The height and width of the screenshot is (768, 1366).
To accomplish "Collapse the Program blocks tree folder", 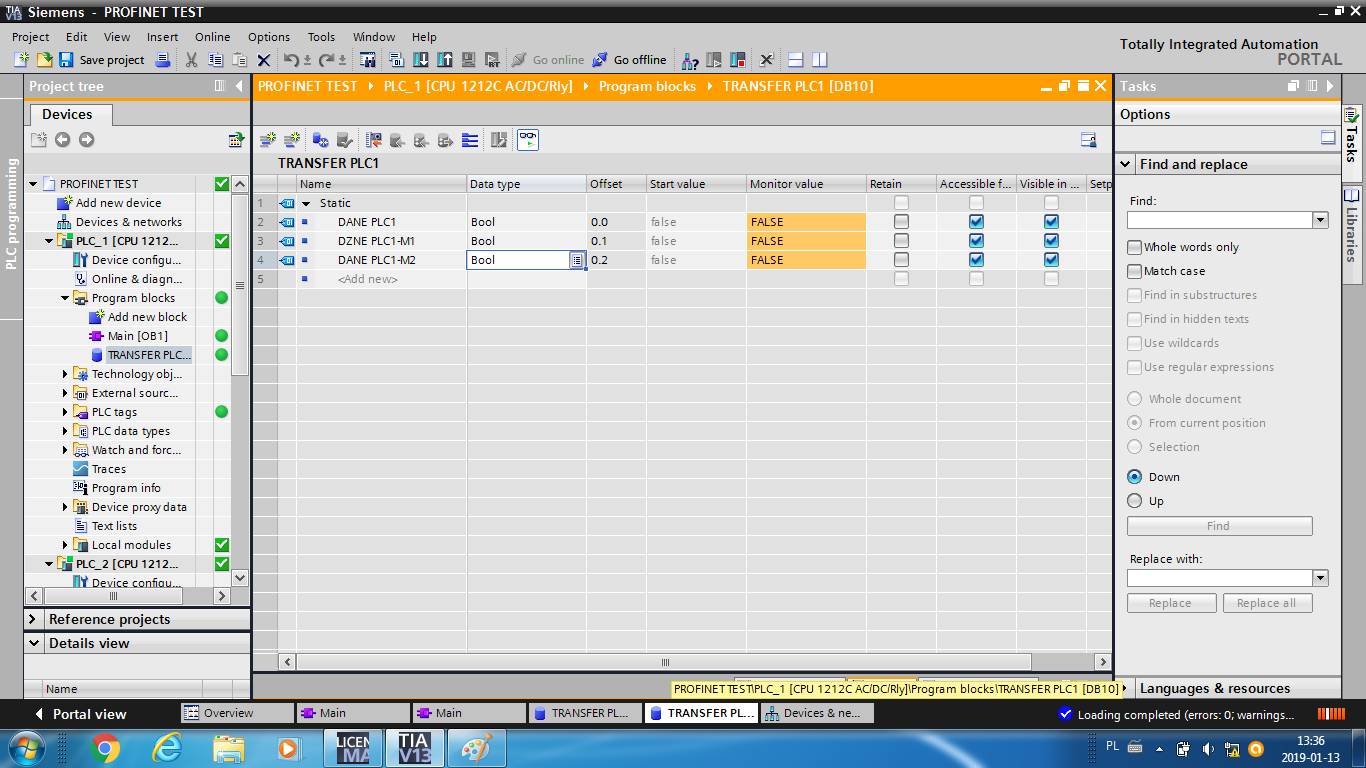I will tap(65, 298).
